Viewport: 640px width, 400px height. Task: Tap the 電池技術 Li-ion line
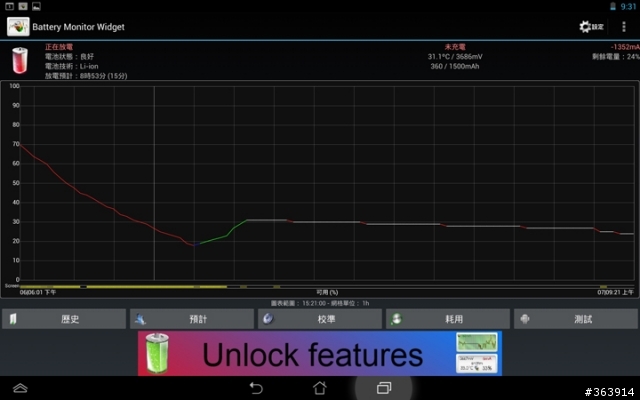click(x=72, y=66)
